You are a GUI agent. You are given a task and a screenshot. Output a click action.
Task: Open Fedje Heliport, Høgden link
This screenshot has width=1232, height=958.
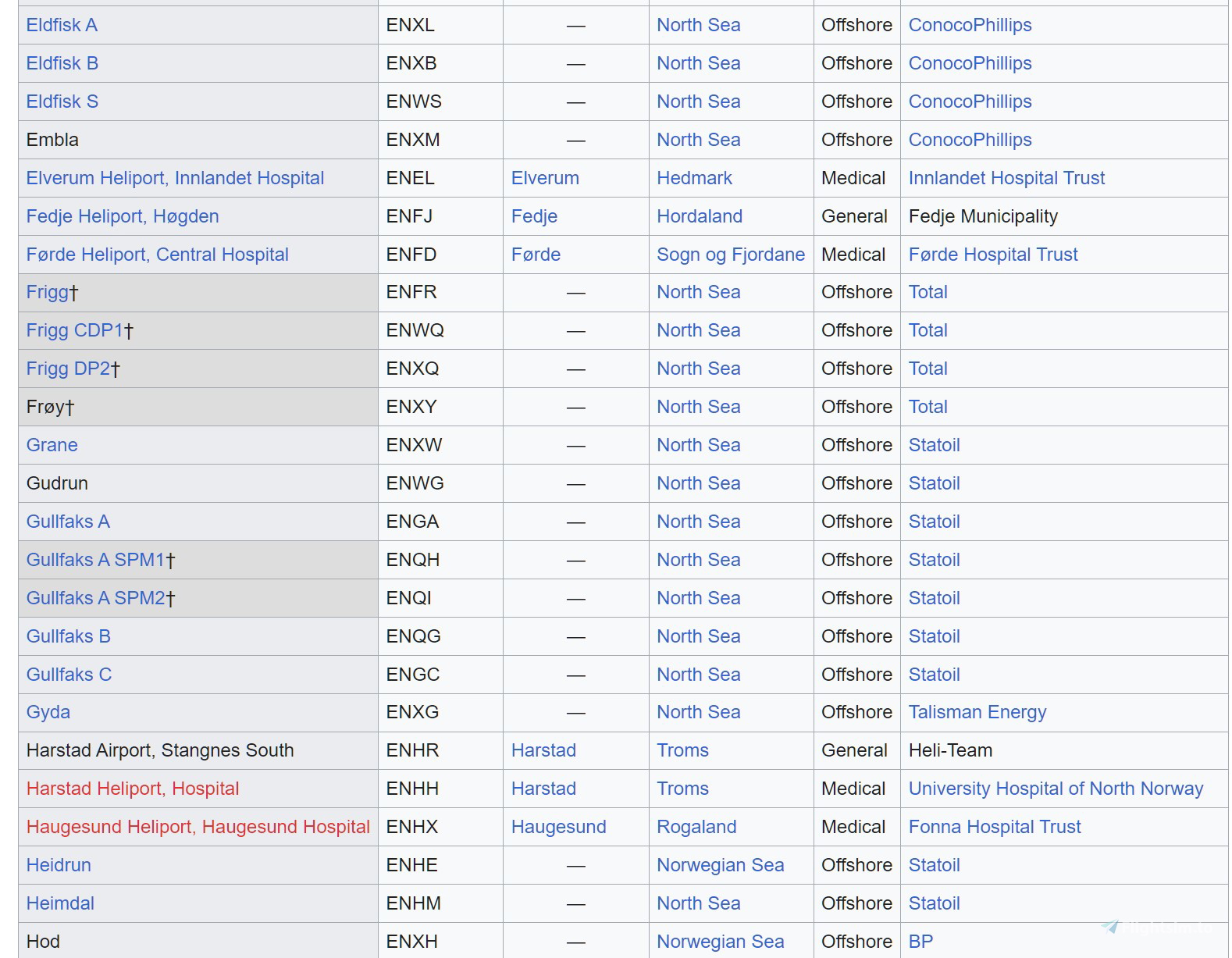123,216
